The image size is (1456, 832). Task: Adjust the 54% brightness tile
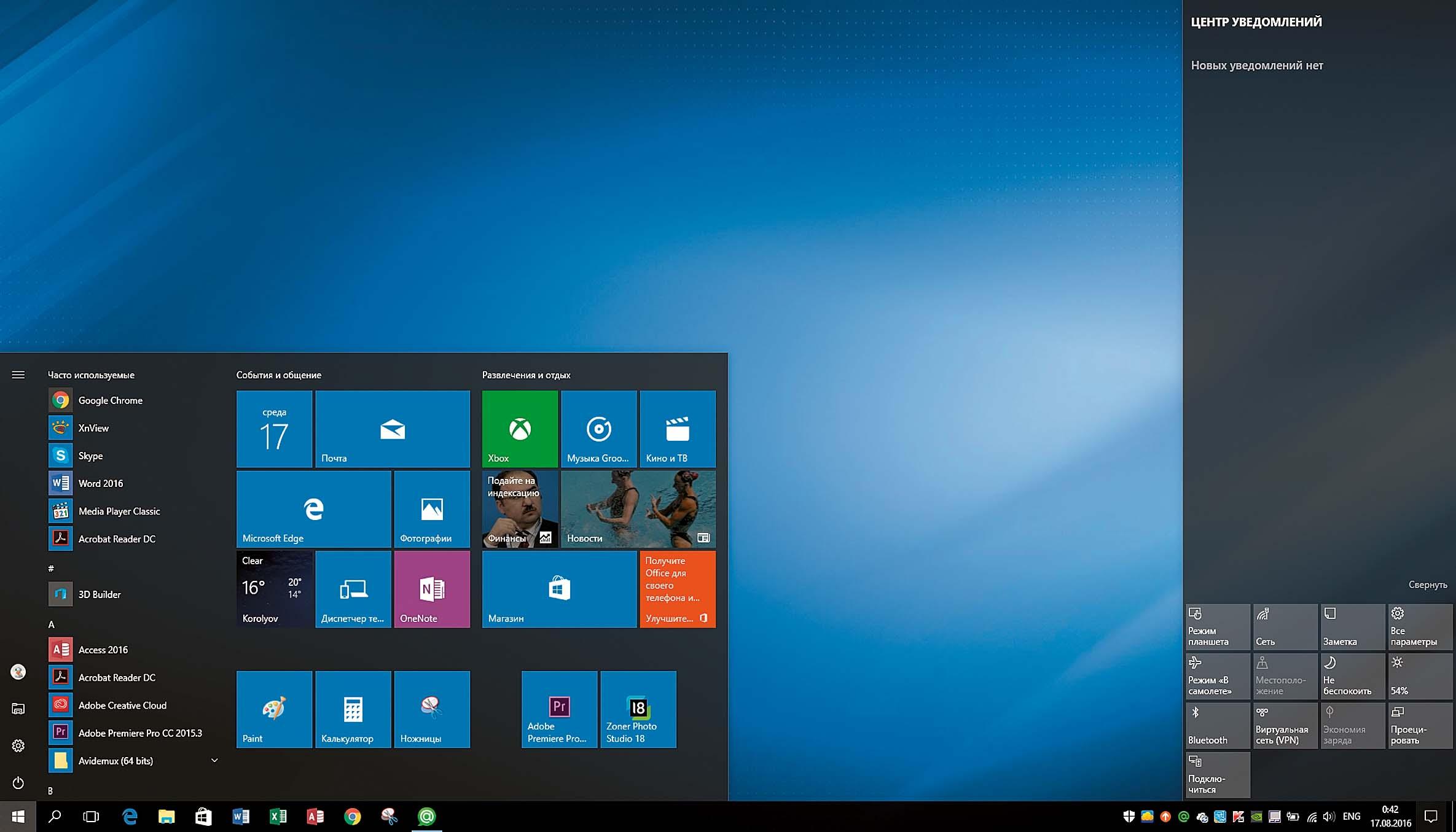pyautogui.click(x=1420, y=676)
